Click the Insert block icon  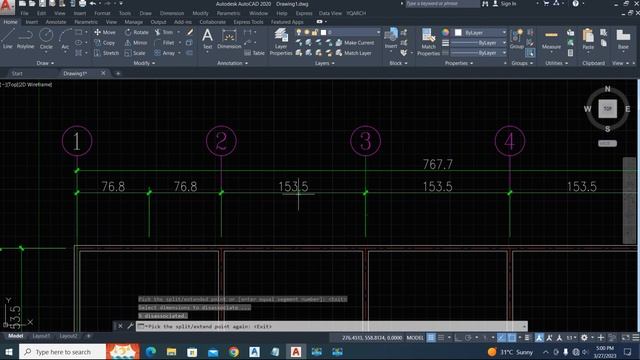click(x=391, y=39)
